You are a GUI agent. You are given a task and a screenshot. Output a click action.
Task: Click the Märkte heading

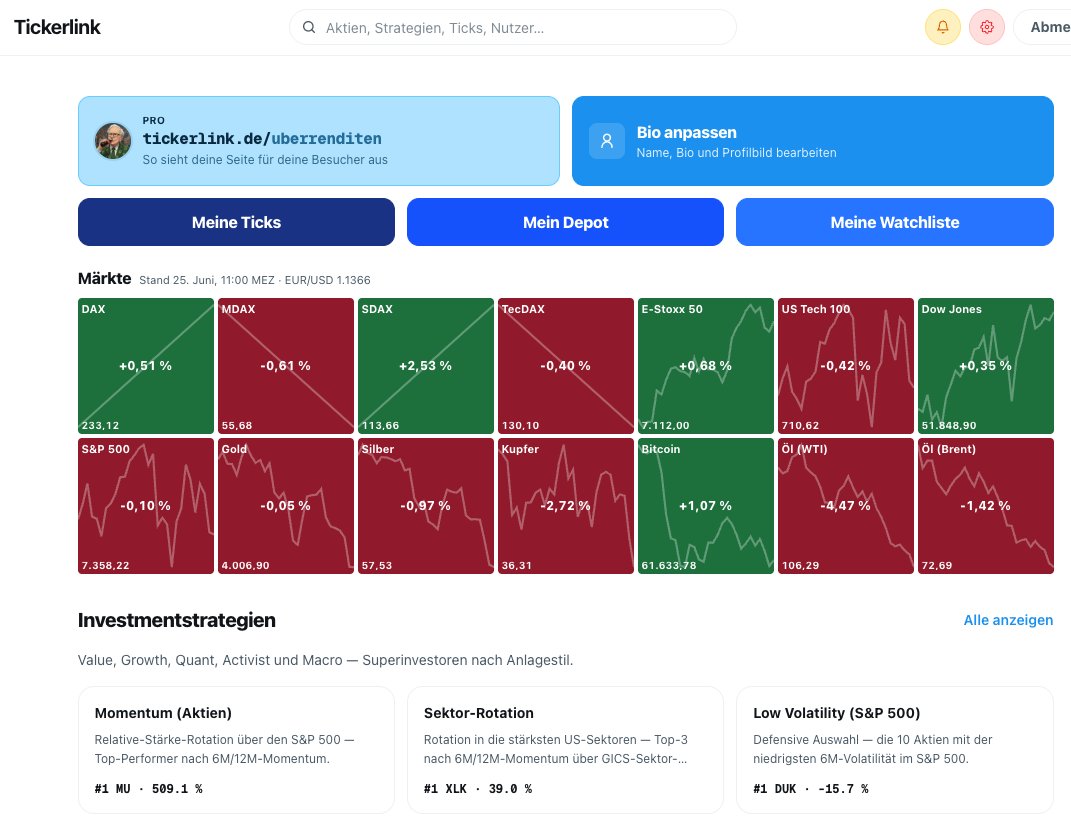(x=105, y=278)
